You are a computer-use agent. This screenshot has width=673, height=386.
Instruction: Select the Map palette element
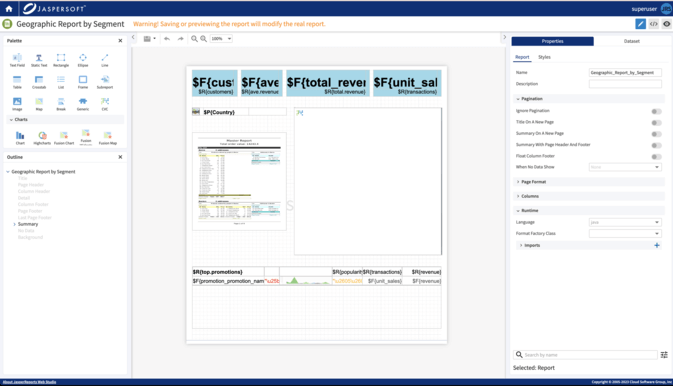pos(39,104)
